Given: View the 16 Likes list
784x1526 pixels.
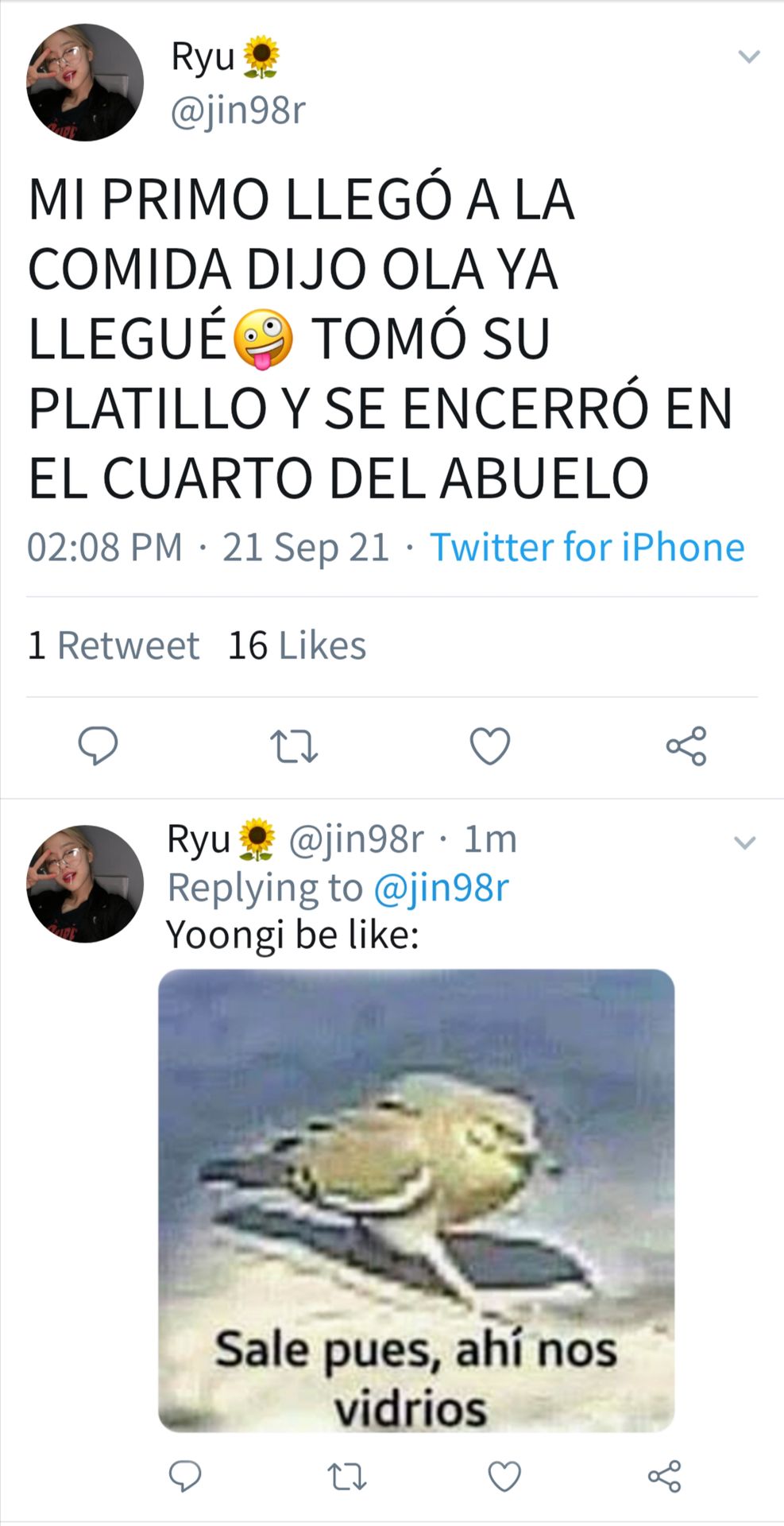Looking at the screenshot, I should (297, 645).
